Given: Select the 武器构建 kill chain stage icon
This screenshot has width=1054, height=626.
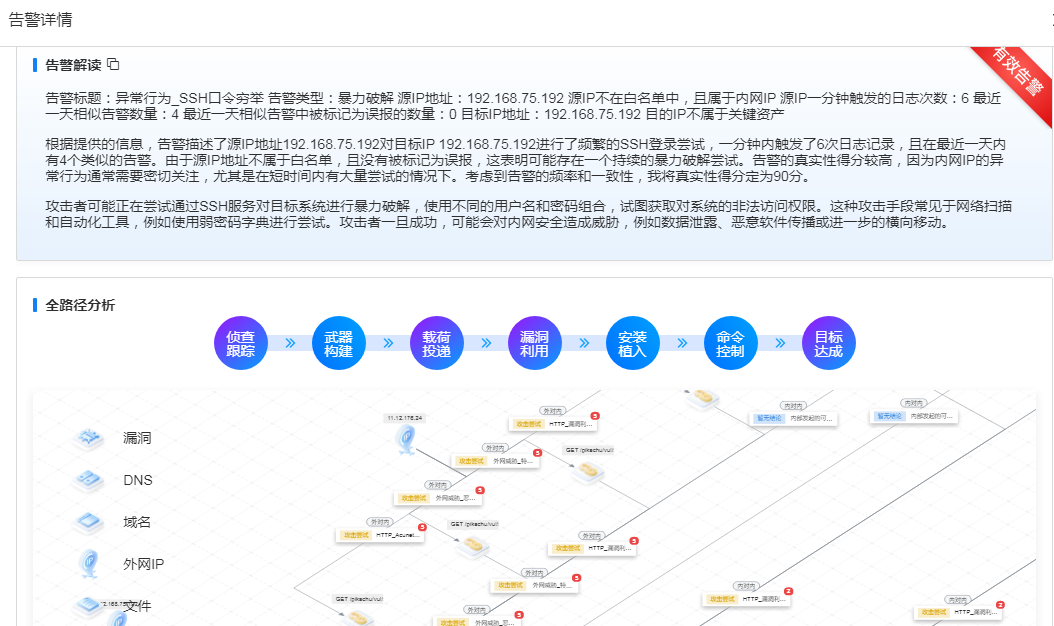Looking at the screenshot, I should [338, 343].
